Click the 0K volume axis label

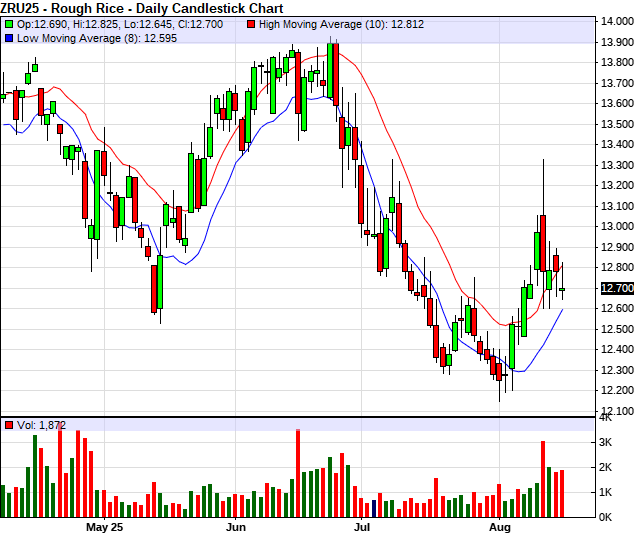click(x=607, y=516)
